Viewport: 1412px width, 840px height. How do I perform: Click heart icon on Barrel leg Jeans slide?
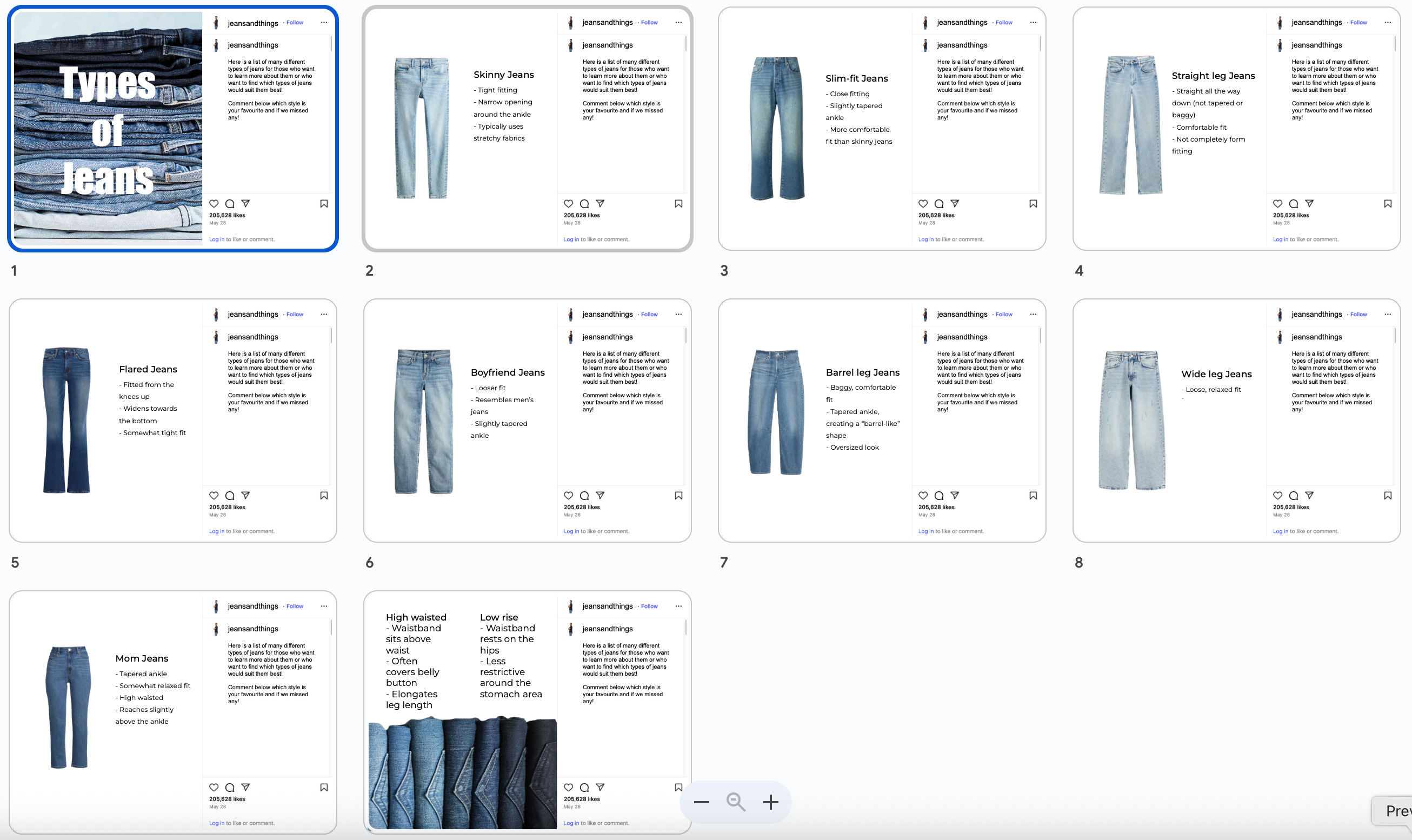click(x=923, y=495)
